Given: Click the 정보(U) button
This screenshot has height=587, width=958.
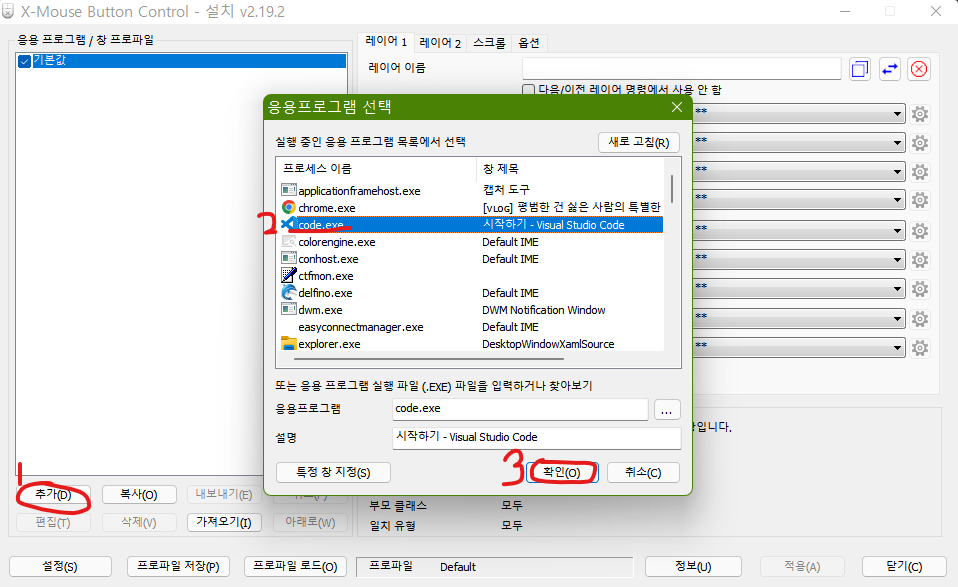Looking at the screenshot, I should coord(693,567).
